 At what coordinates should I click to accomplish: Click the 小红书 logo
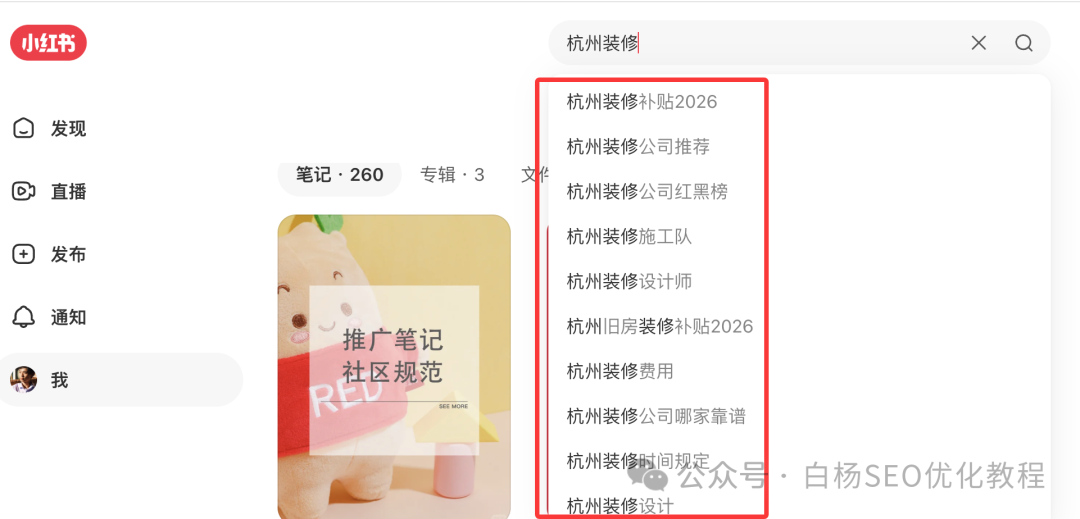48,43
